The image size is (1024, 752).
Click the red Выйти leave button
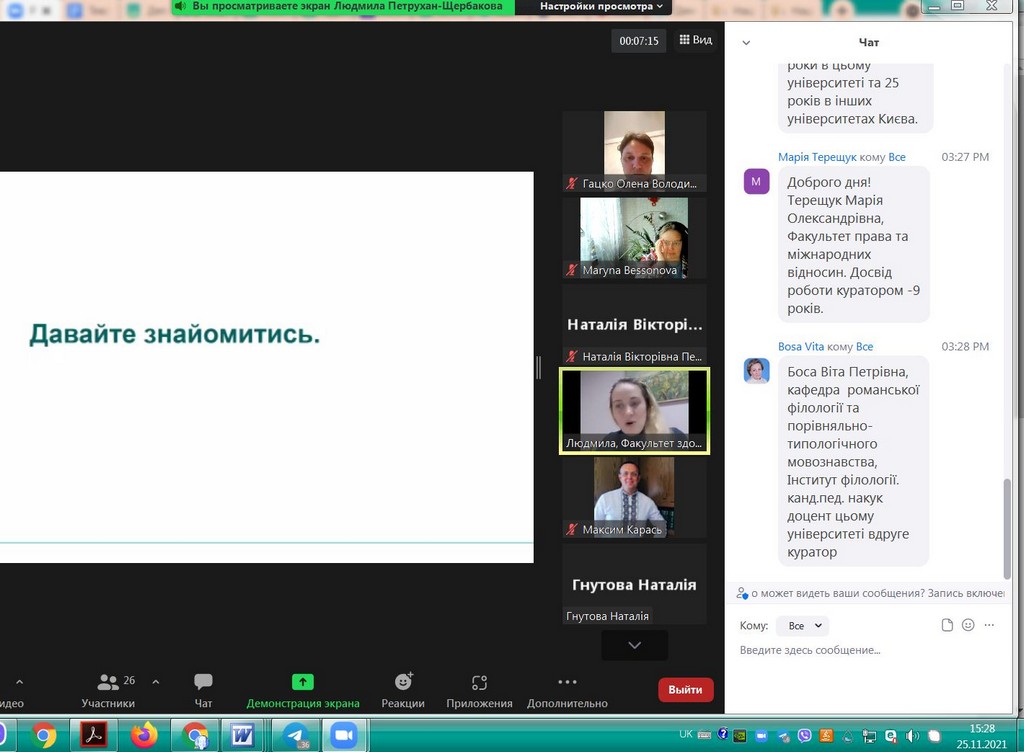tap(685, 689)
